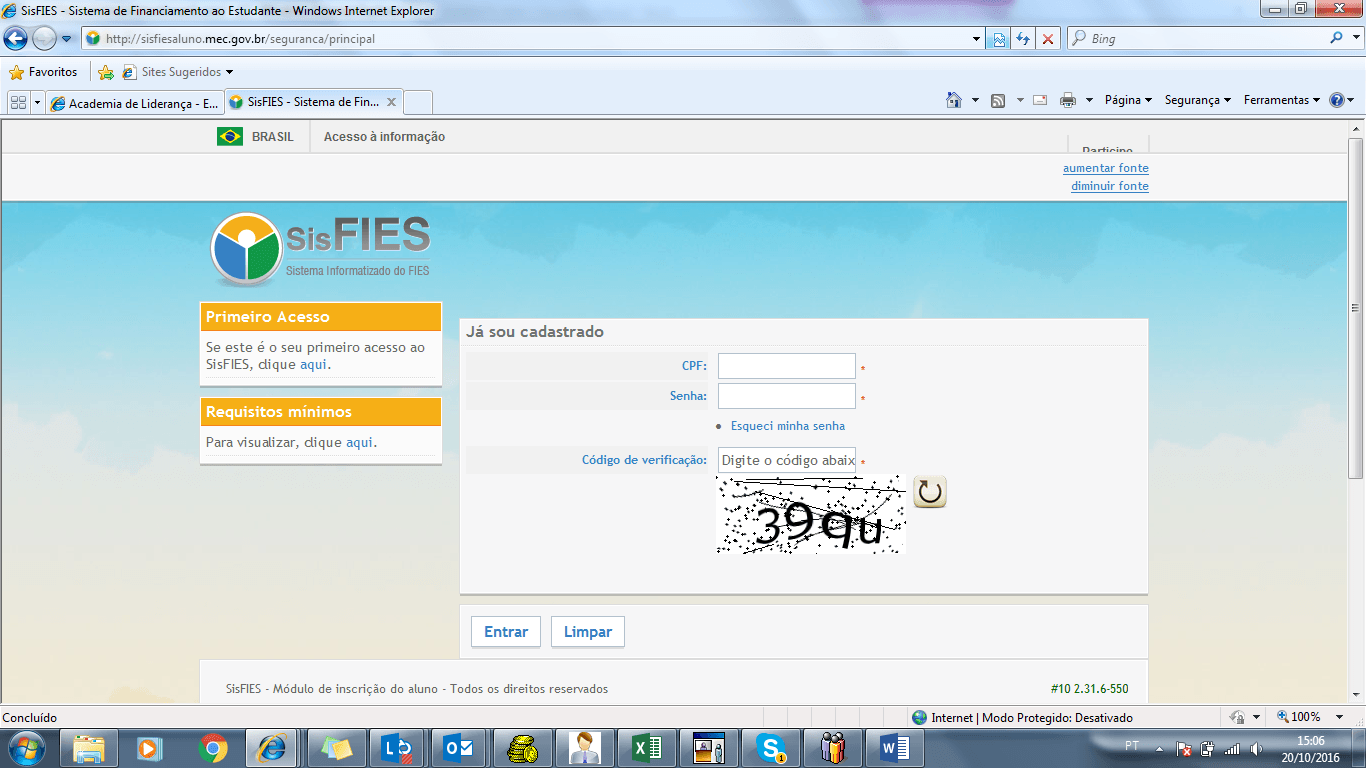Click the Read Mail envelope icon
This screenshot has width=1366, height=768.
1039,100
